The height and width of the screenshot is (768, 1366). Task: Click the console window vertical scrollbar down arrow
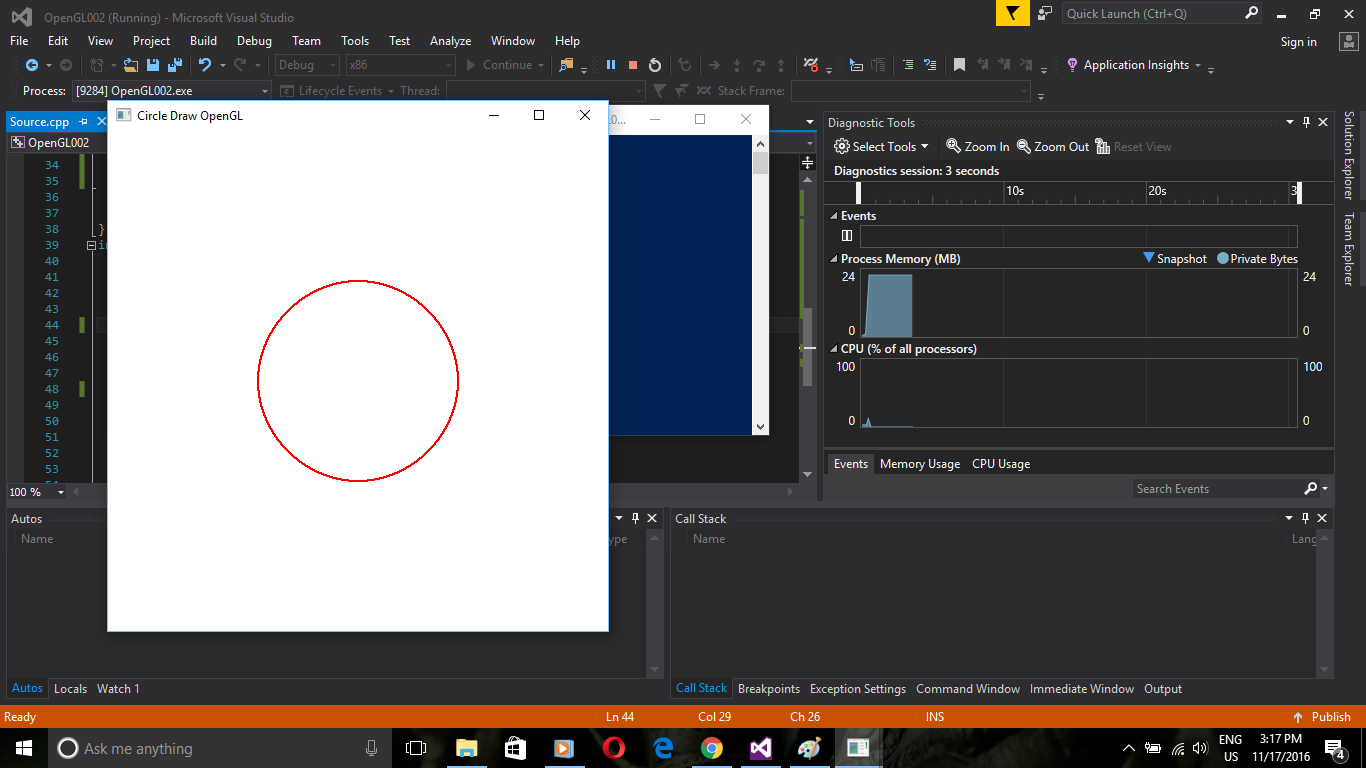[761, 427]
